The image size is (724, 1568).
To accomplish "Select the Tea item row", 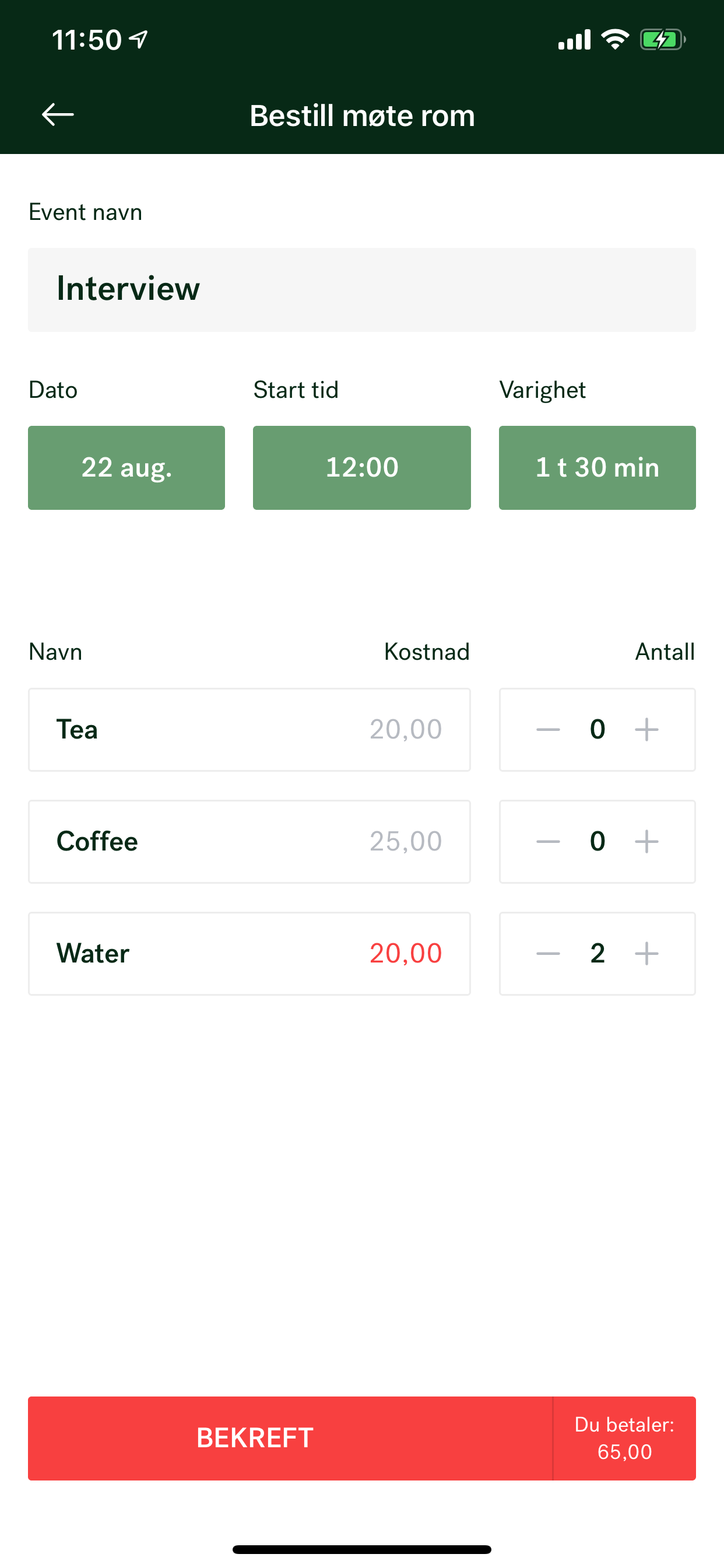I will click(249, 729).
